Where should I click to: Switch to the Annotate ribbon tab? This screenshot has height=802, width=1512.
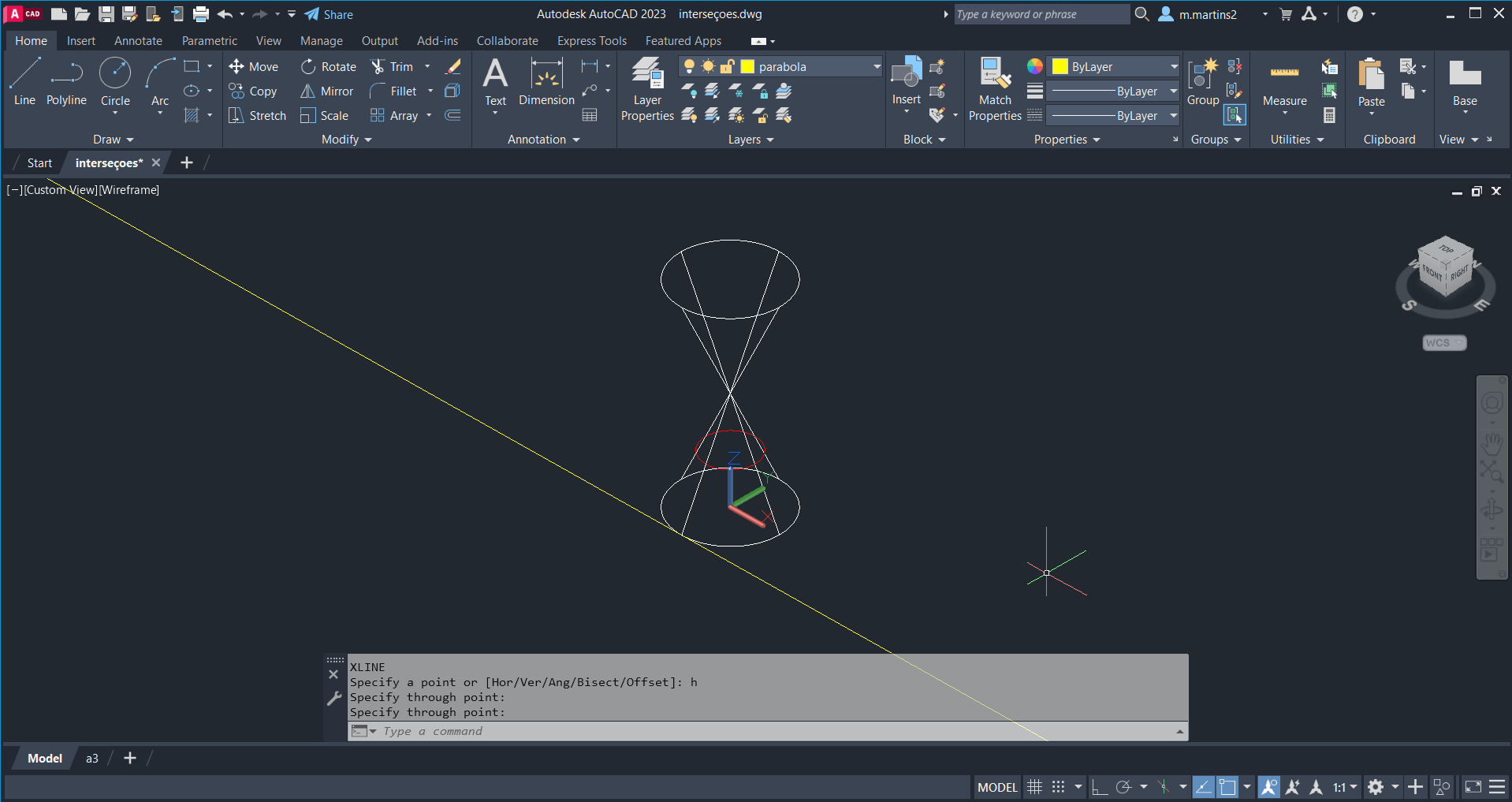coord(138,41)
